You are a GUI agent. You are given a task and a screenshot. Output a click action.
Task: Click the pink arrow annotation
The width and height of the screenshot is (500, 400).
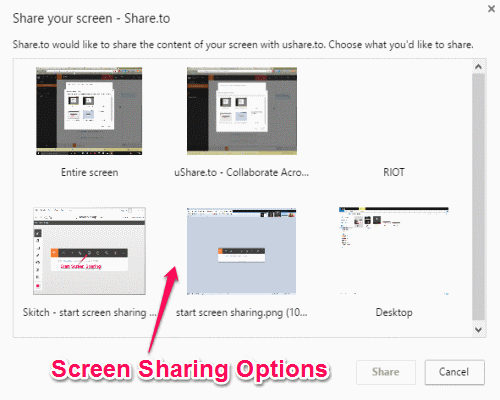163,309
